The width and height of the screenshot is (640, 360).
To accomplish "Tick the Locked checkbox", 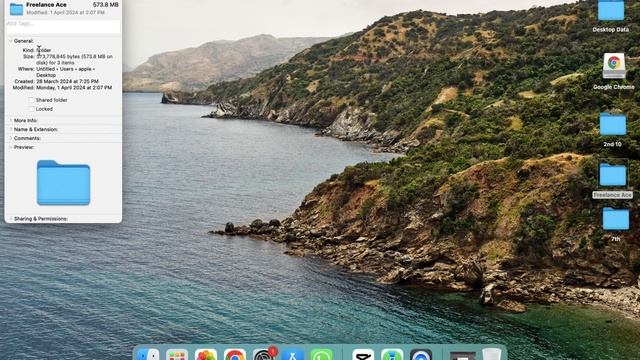I will (x=31, y=109).
